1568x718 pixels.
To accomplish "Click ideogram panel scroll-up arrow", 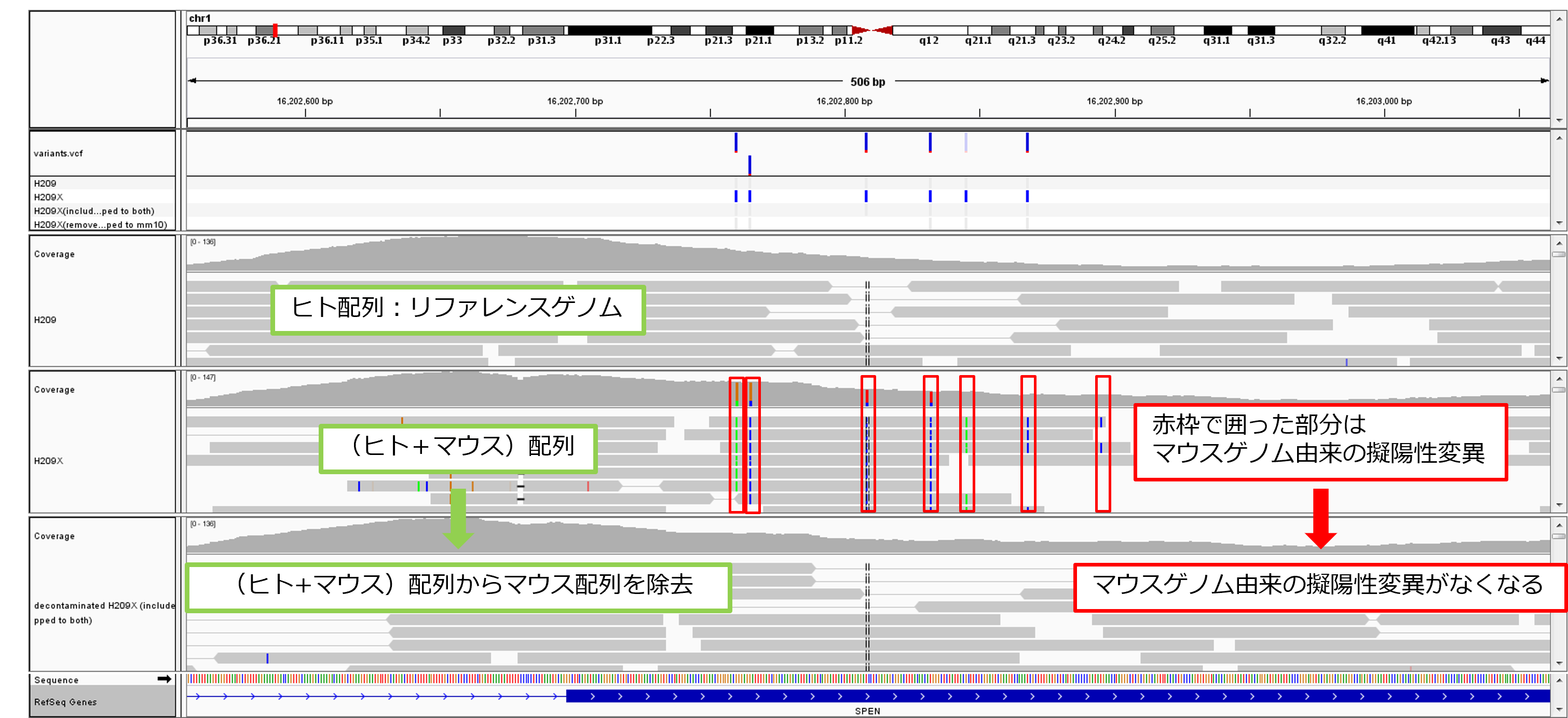I will [1559, 20].
